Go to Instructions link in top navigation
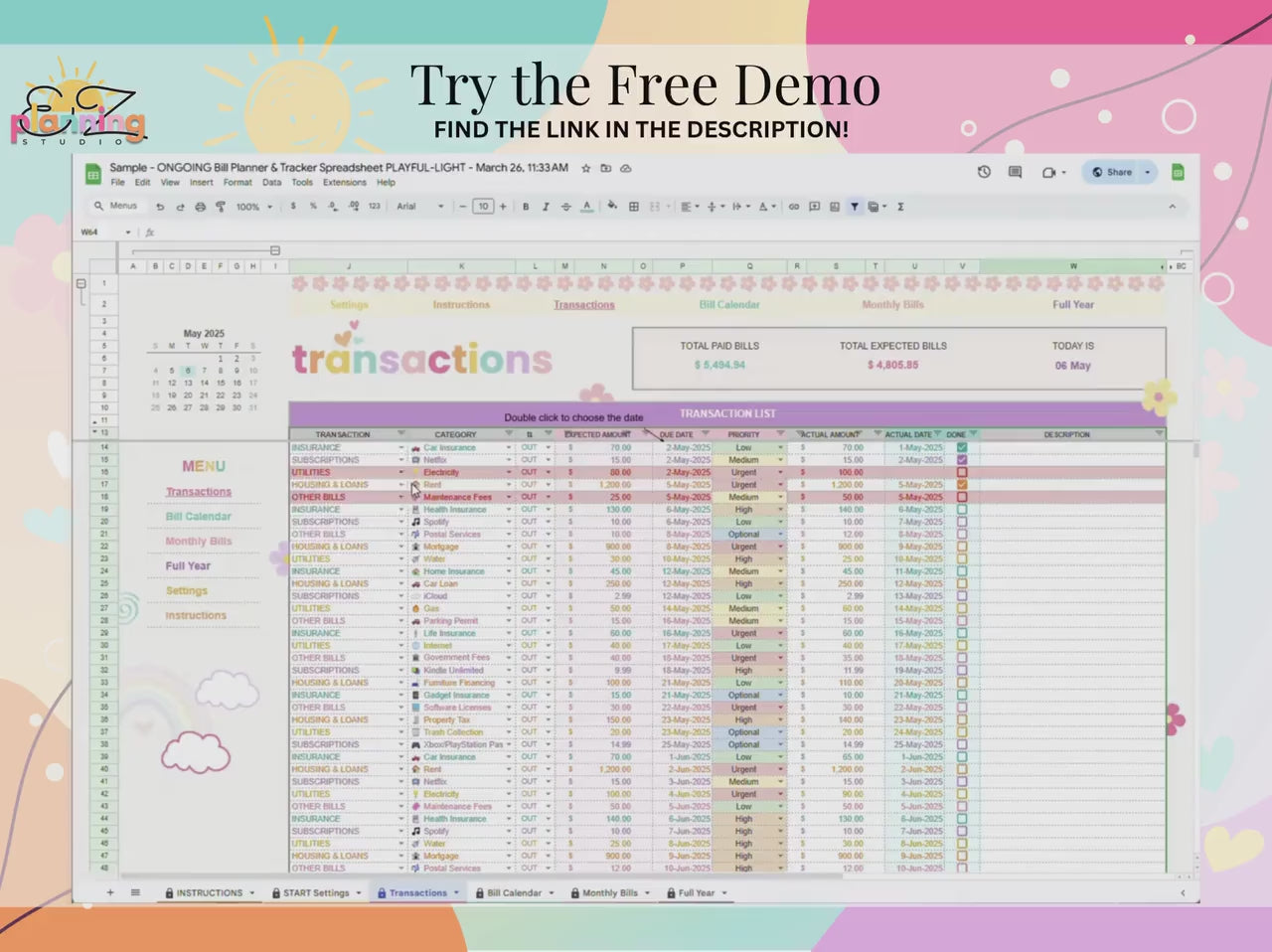Image resolution: width=1272 pixels, height=952 pixels. point(461,305)
